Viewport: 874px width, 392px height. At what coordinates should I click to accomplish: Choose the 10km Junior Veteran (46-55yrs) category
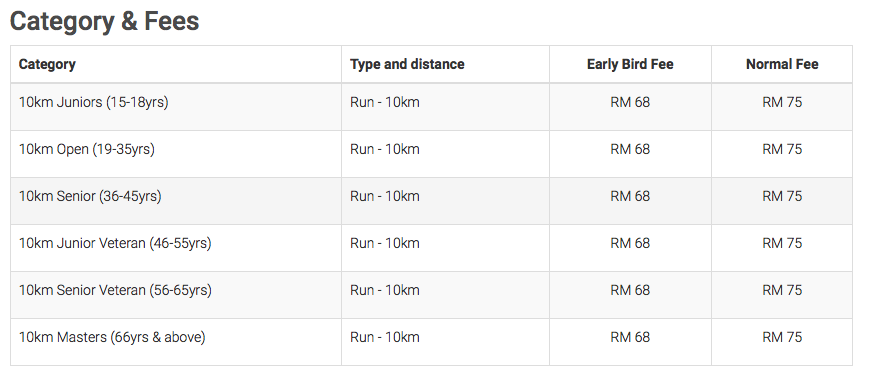[x=115, y=243]
